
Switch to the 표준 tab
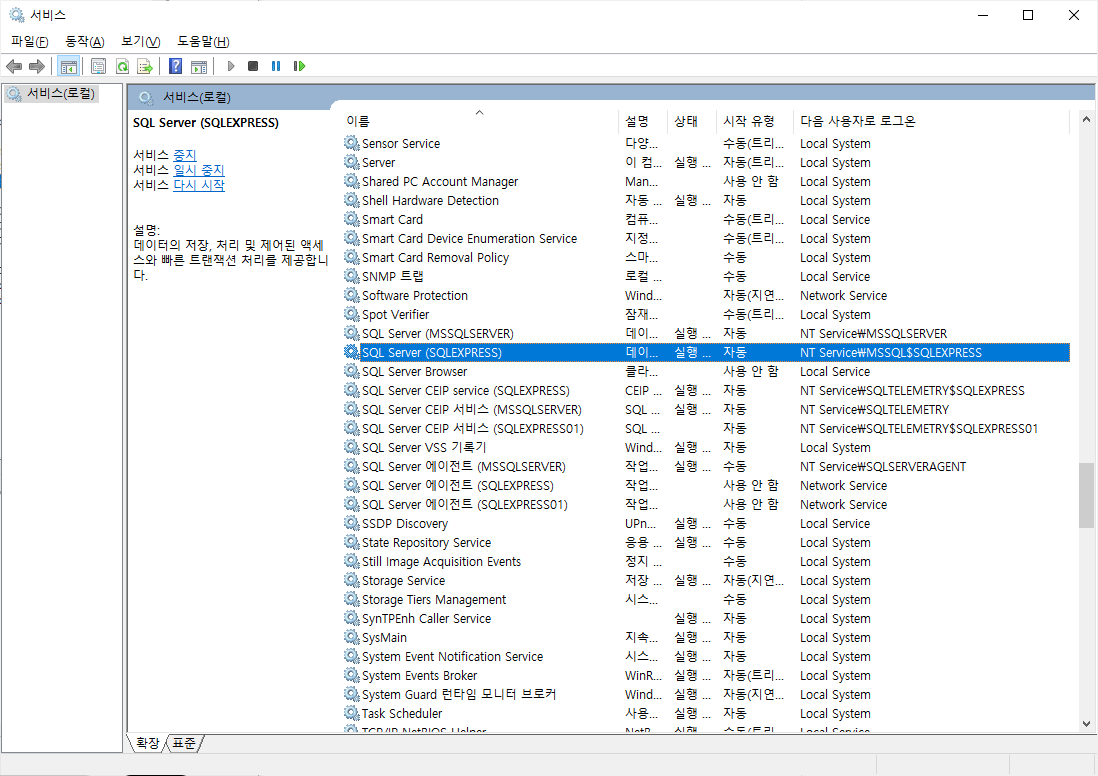(x=184, y=743)
